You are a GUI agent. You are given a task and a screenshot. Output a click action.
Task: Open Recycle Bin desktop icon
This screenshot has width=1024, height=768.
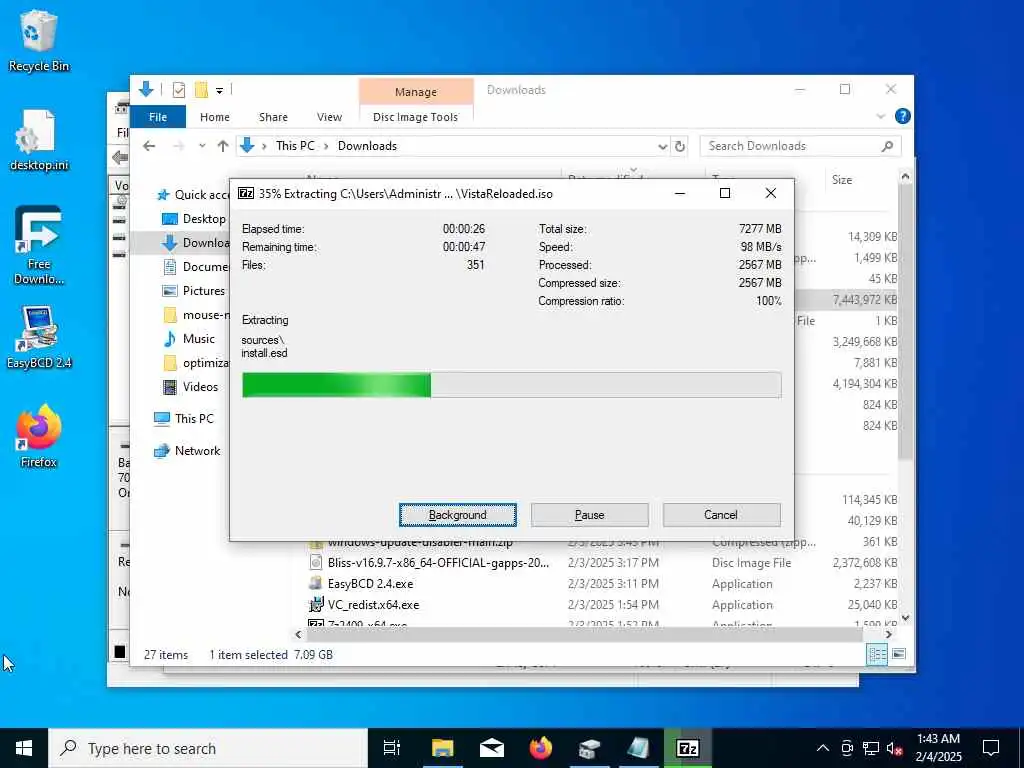[x=39, y=41]
